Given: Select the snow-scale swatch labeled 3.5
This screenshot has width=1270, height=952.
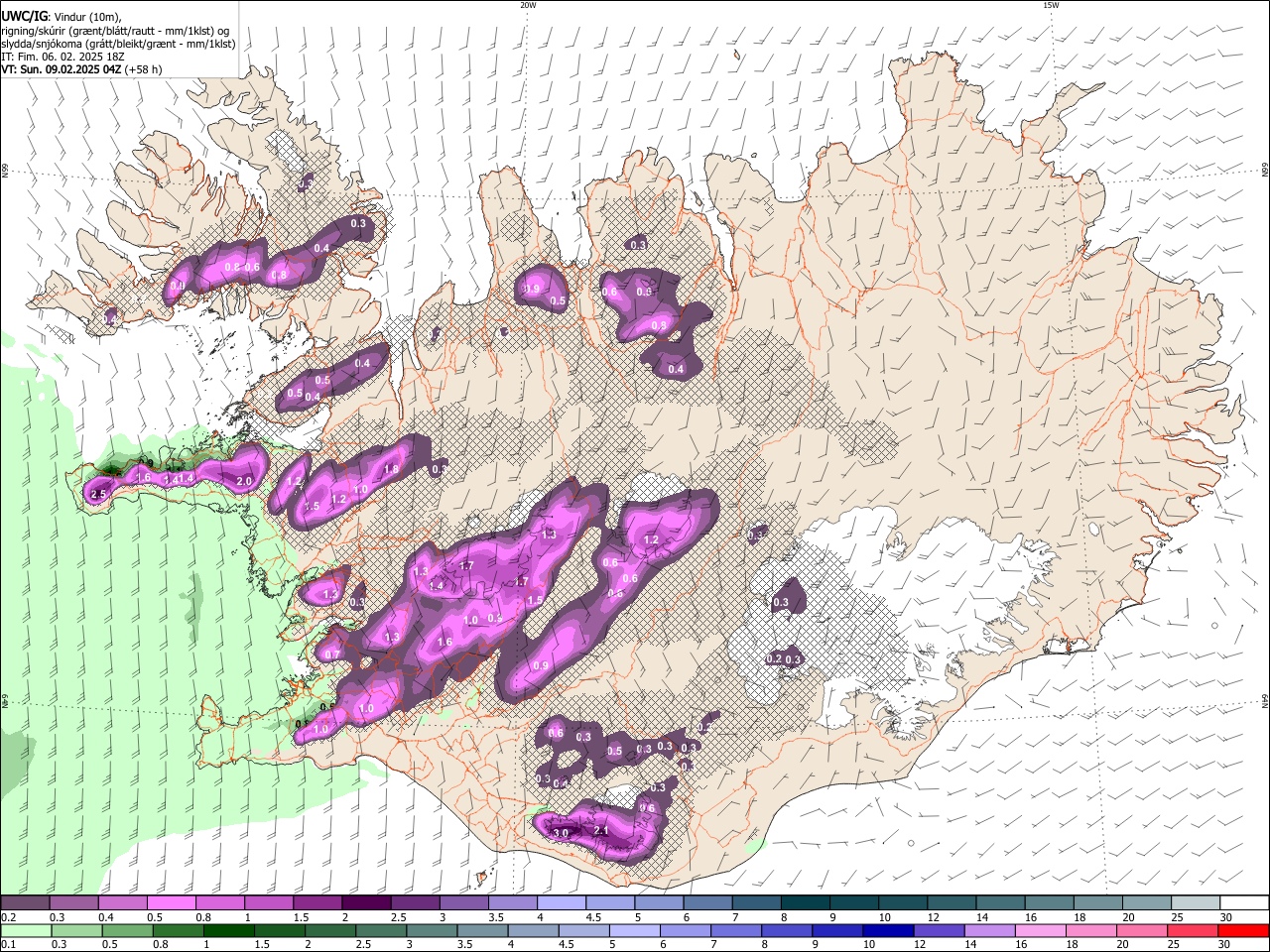Looking at the screenshot, I should [x=512, y=903].
